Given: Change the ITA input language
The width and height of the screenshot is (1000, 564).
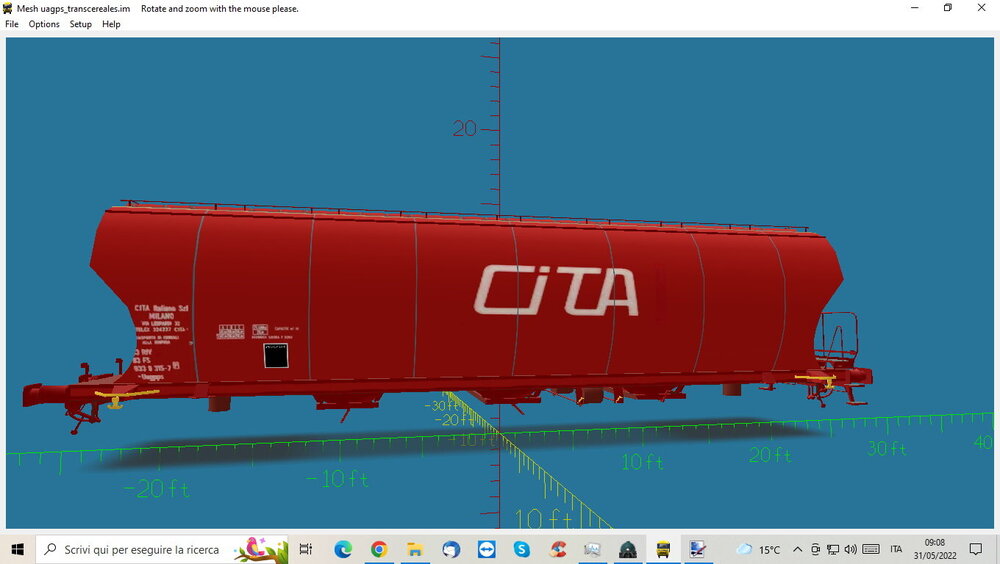Looking at the screenshot, I should (896, 549).
